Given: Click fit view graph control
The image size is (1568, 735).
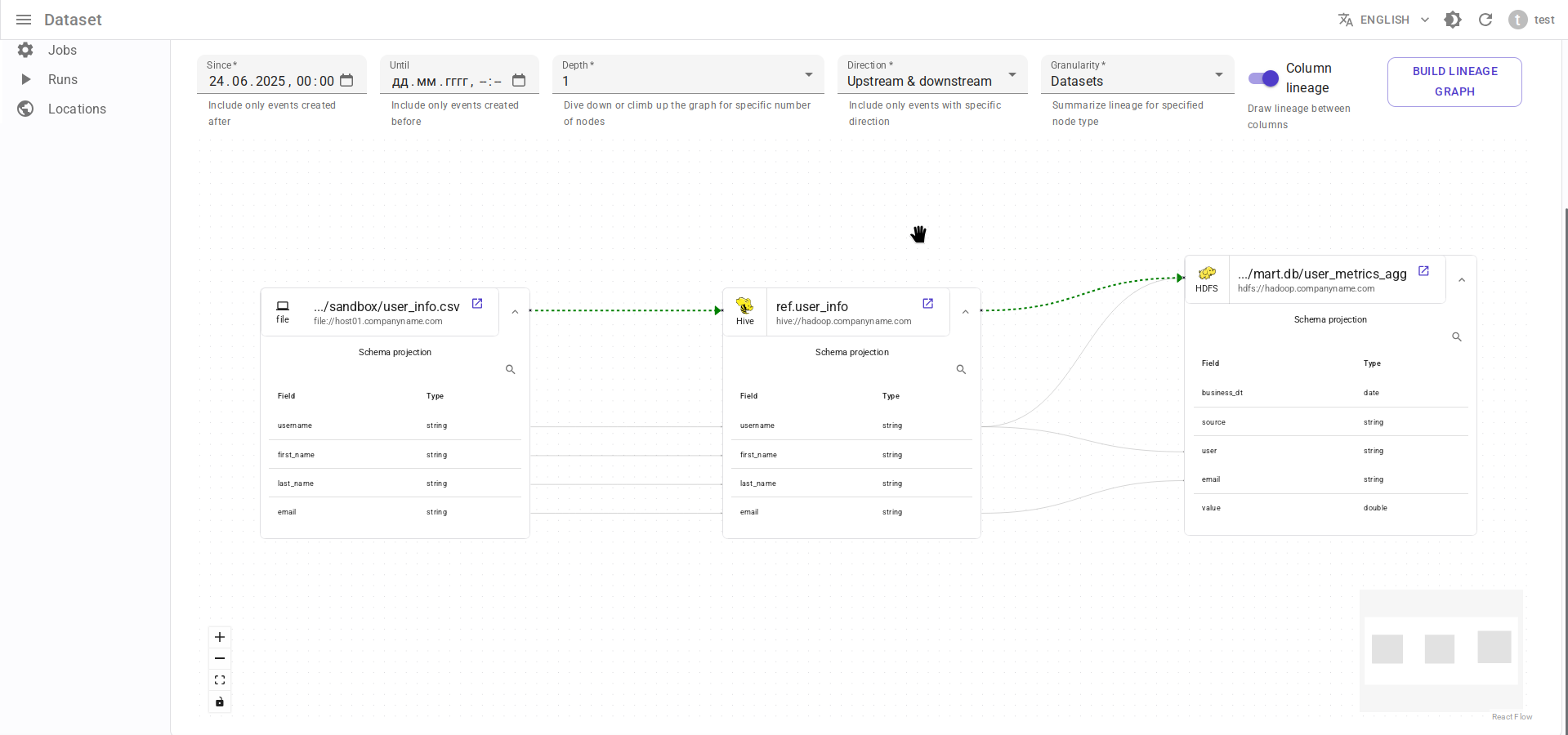Looking at the screenshot, I should pos(220,680).
